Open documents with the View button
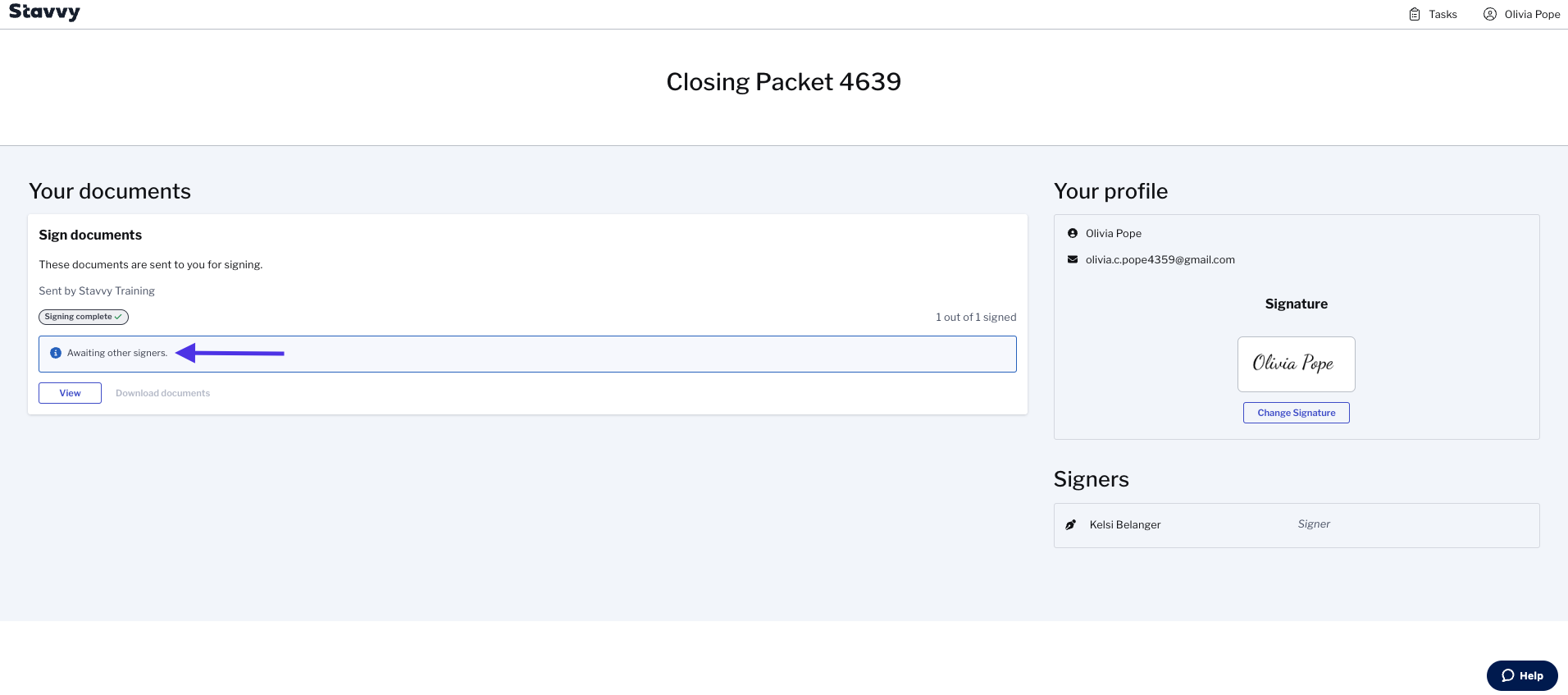 (70, 393)
